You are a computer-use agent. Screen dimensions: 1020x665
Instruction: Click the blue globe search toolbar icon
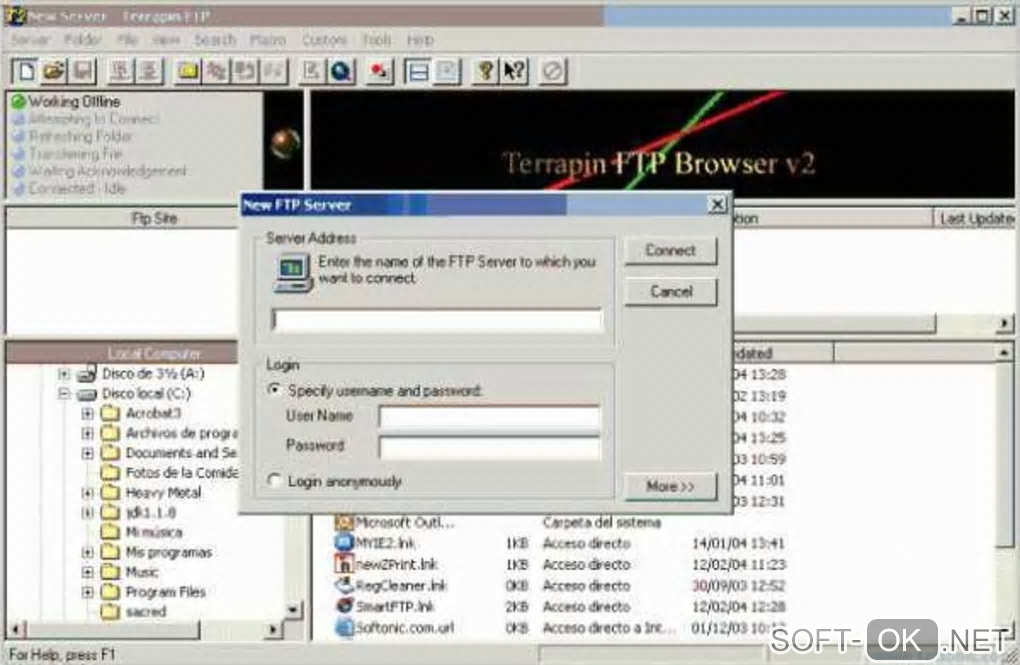tap(341, 71)
